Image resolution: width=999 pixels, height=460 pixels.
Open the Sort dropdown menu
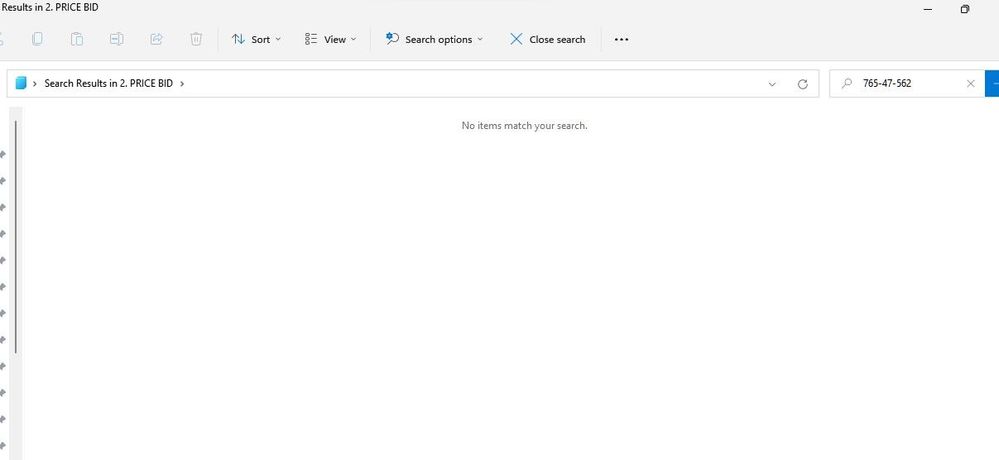(256, 40)
